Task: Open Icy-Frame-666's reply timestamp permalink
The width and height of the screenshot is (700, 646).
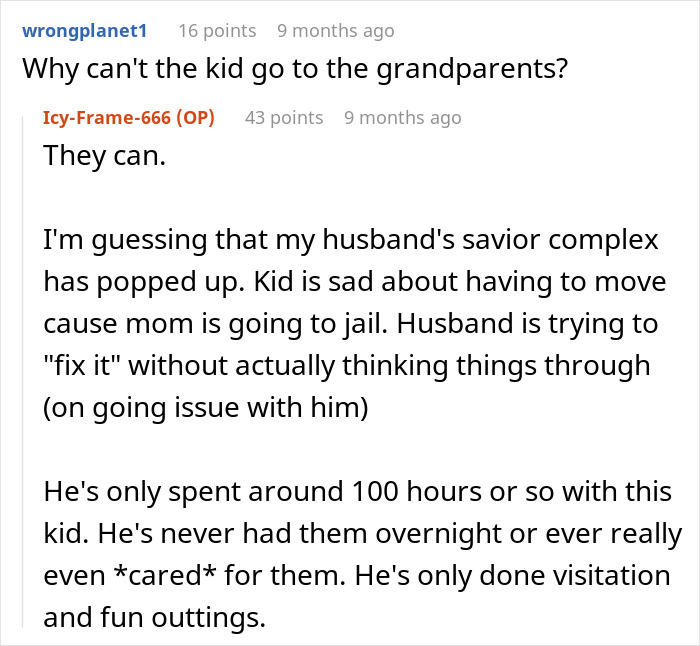Action: coord(402,118)
